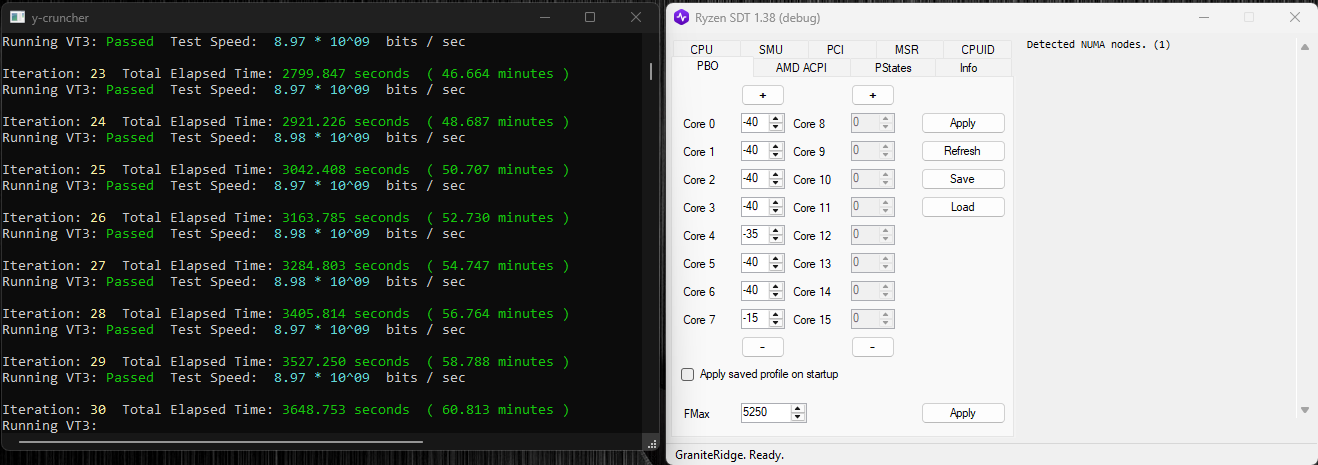
Task: Increase Core 6 offset with up spinner arrow
Action: [776, 287]
